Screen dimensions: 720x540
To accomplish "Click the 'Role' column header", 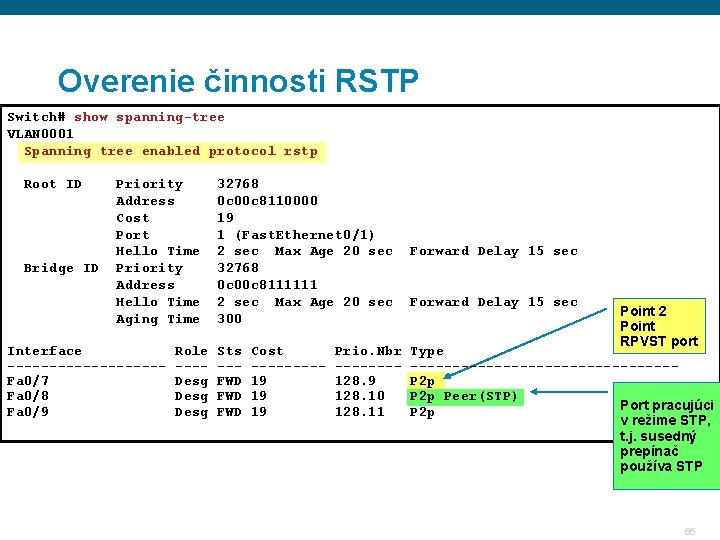I will pos(191,351).
